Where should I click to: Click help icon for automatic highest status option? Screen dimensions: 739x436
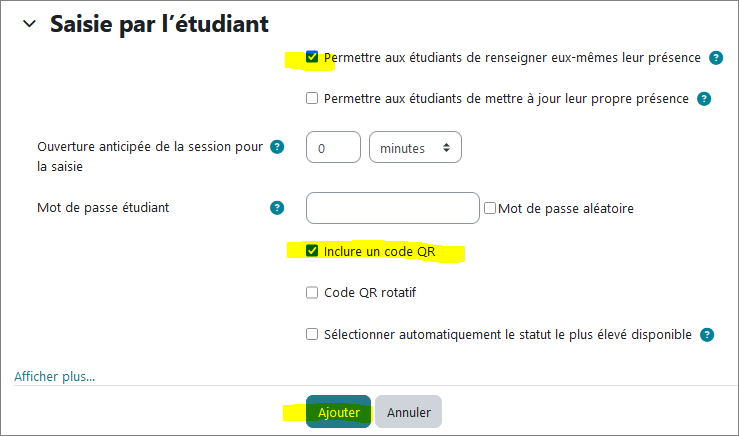707,335
